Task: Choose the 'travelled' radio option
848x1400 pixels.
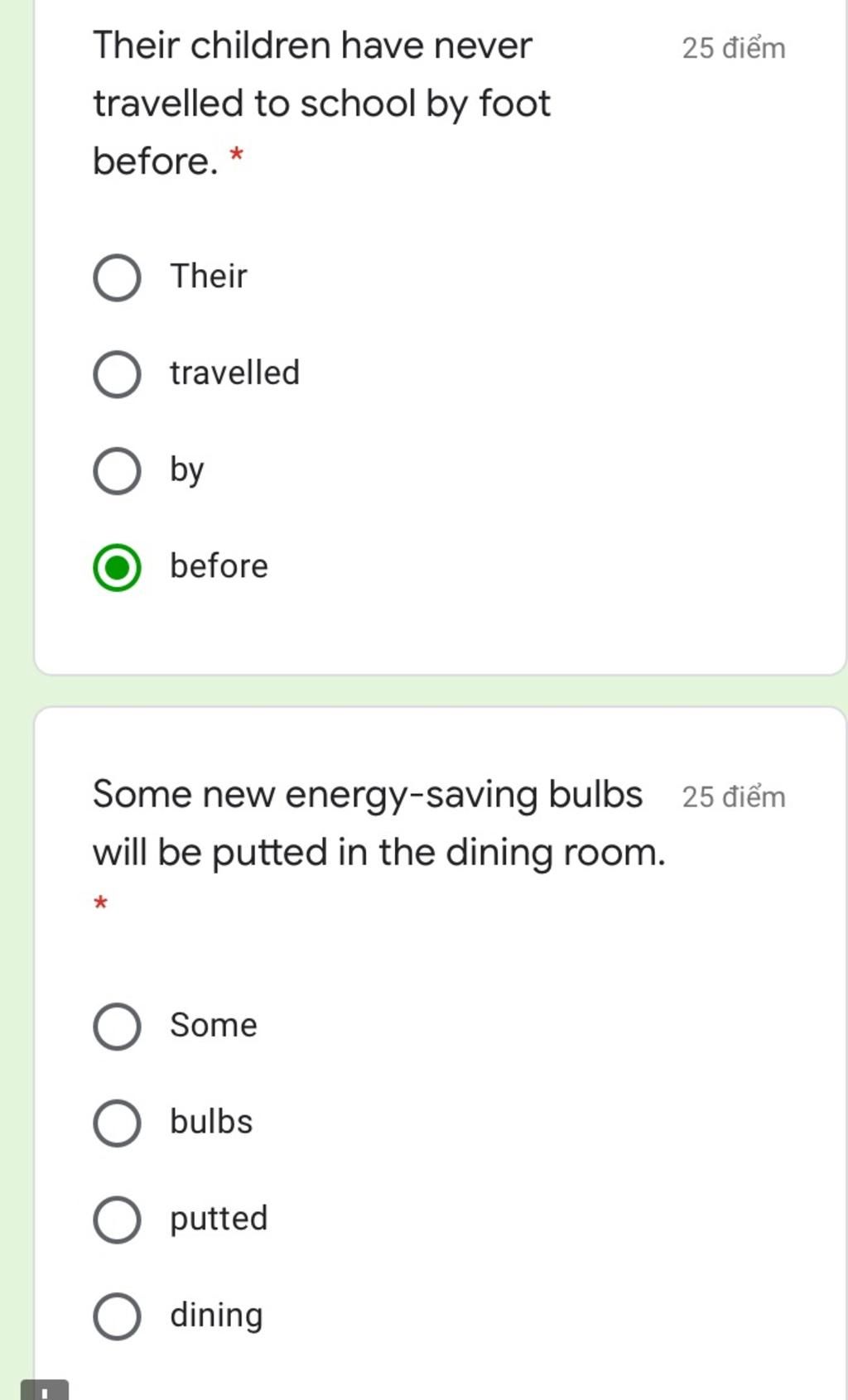Action: tap(117, 374)
